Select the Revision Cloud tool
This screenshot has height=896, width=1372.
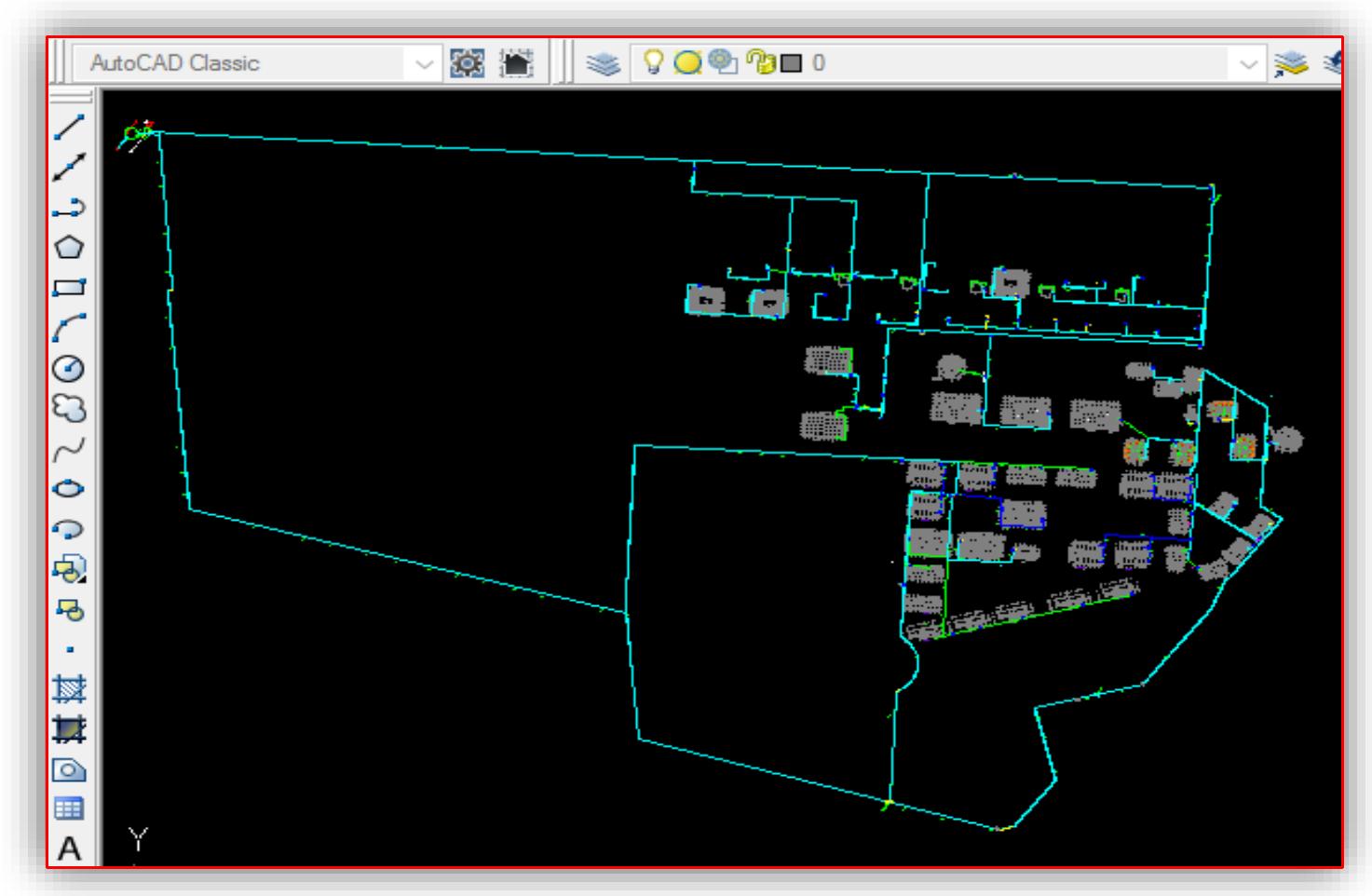(x=70, y=409)
